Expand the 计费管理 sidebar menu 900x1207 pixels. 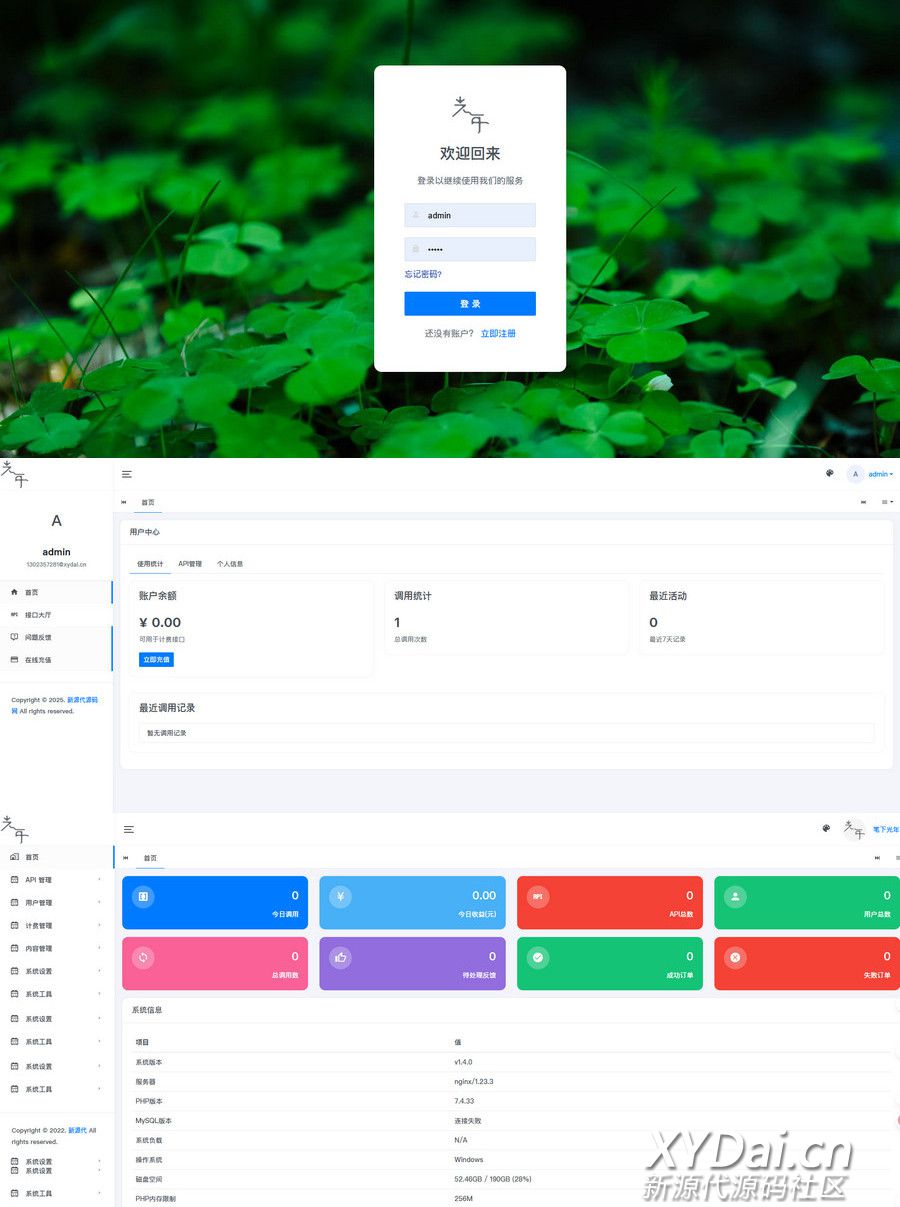[x=55, y=926]
